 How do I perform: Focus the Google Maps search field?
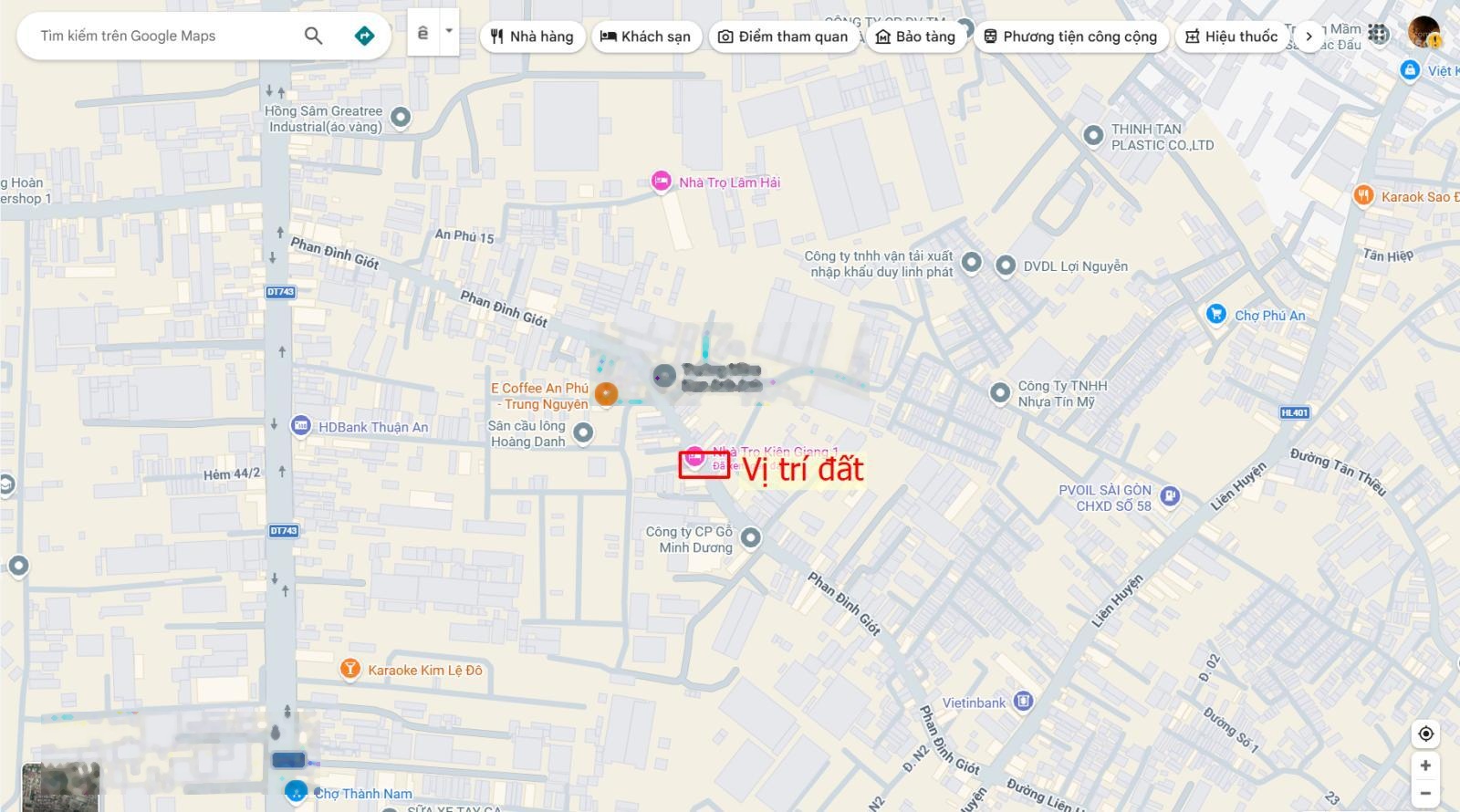pos(164,36)
